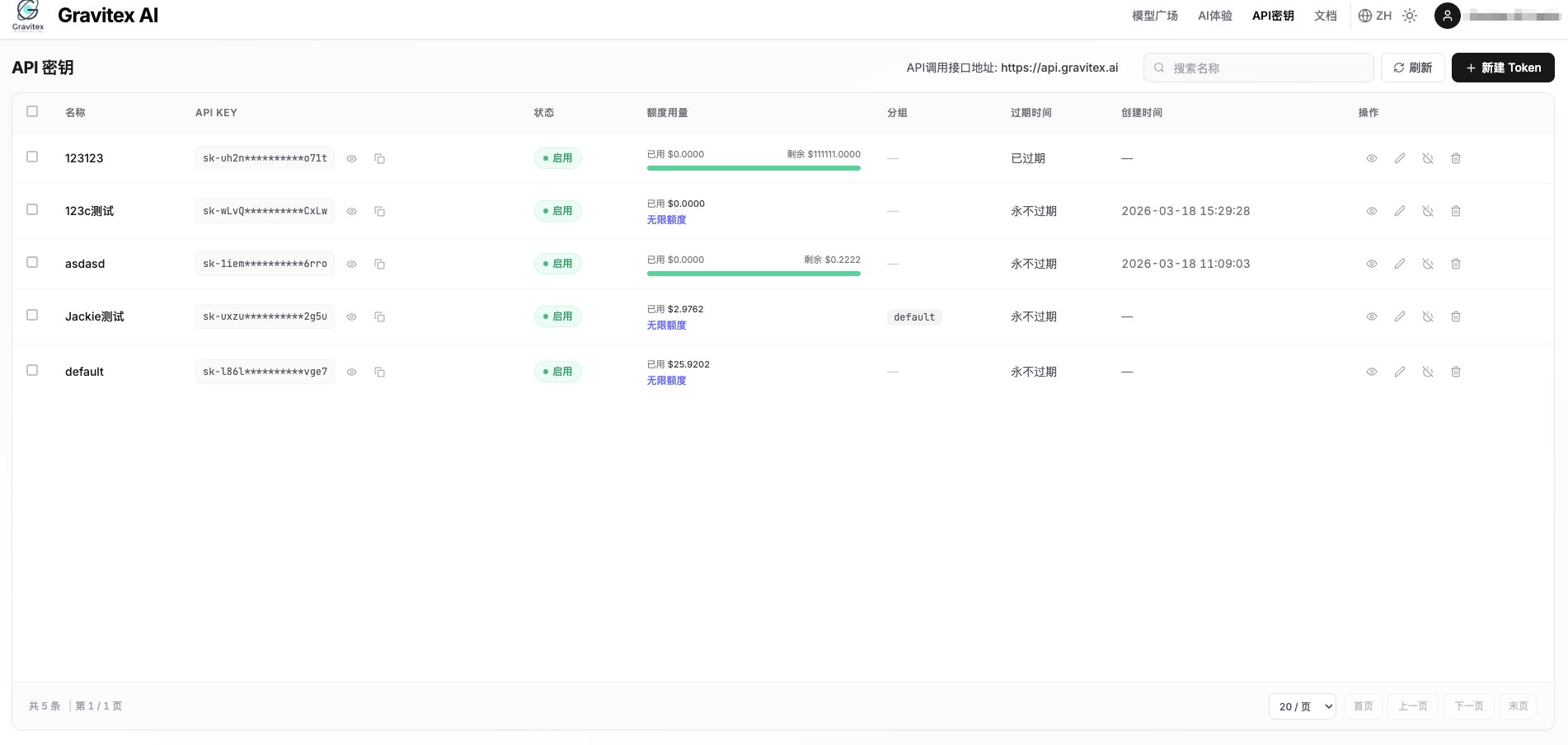Disable the asdasd token
1568x745 pixels.
[x=1428, y=264]
